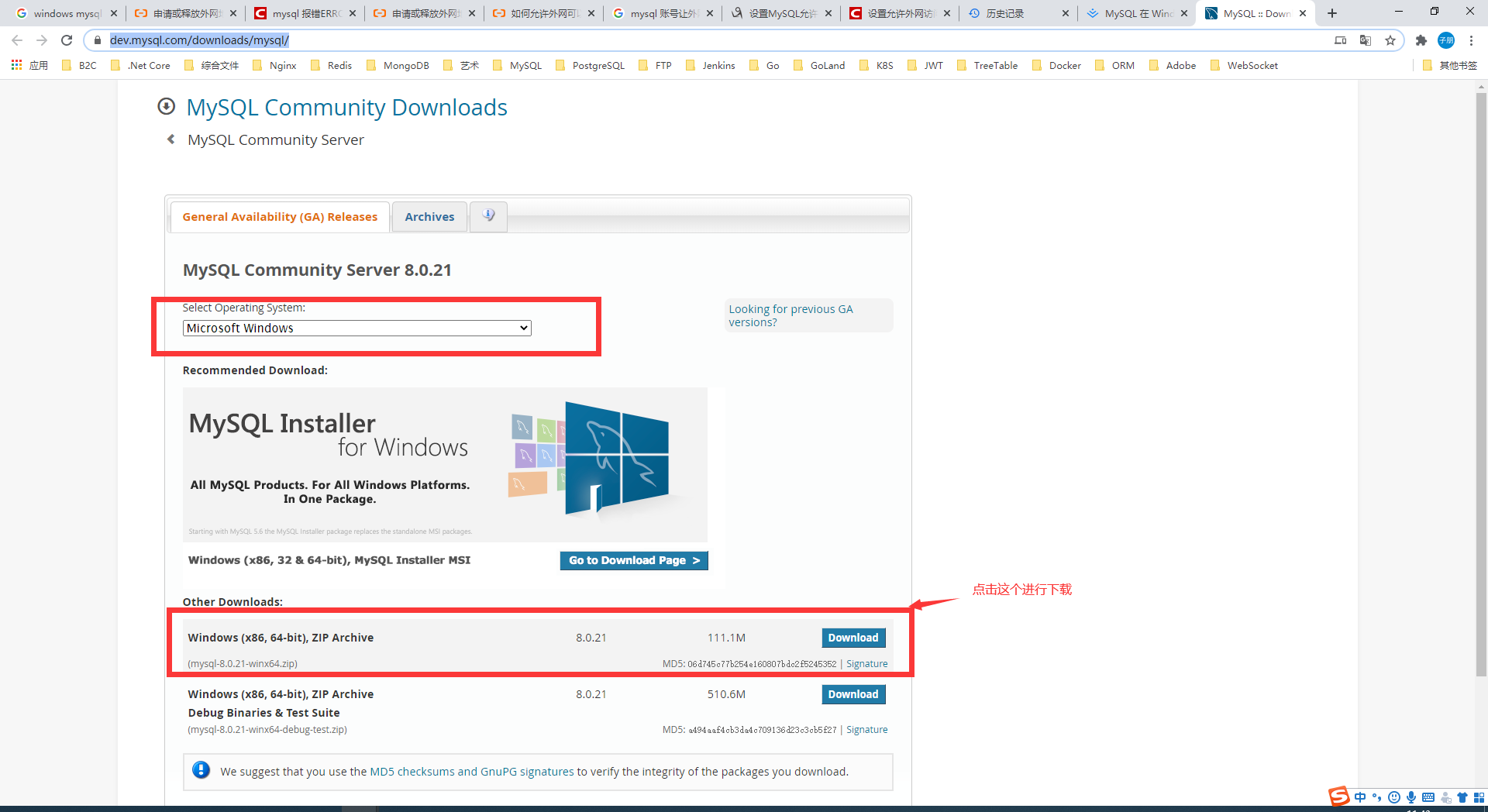Open the info icon tab beside Archives
Image resolution: width=1488 pixels, height=812 pixels.
pyautogui.click(x=488, y=216)
